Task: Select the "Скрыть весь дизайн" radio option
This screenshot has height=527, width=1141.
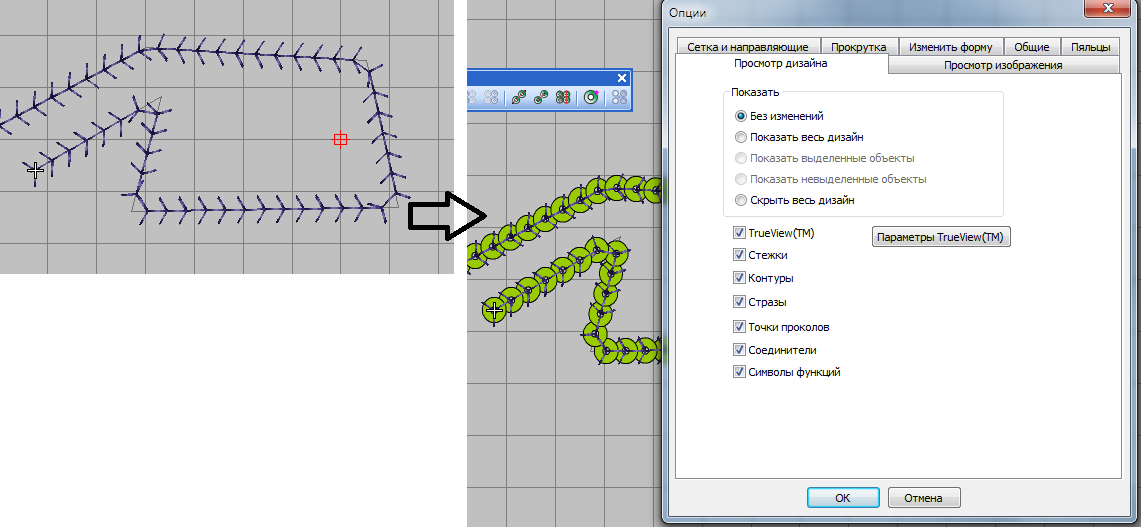Action: click(x=741, y=200)
